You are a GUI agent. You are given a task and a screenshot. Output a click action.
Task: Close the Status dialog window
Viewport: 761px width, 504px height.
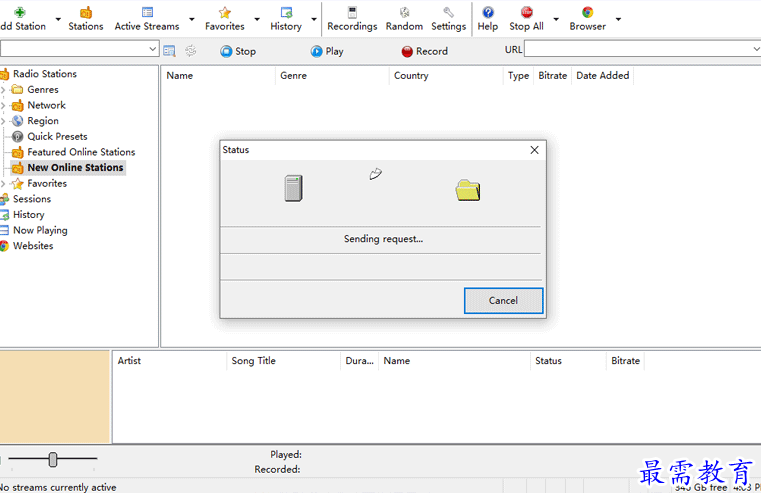[534, 150]
